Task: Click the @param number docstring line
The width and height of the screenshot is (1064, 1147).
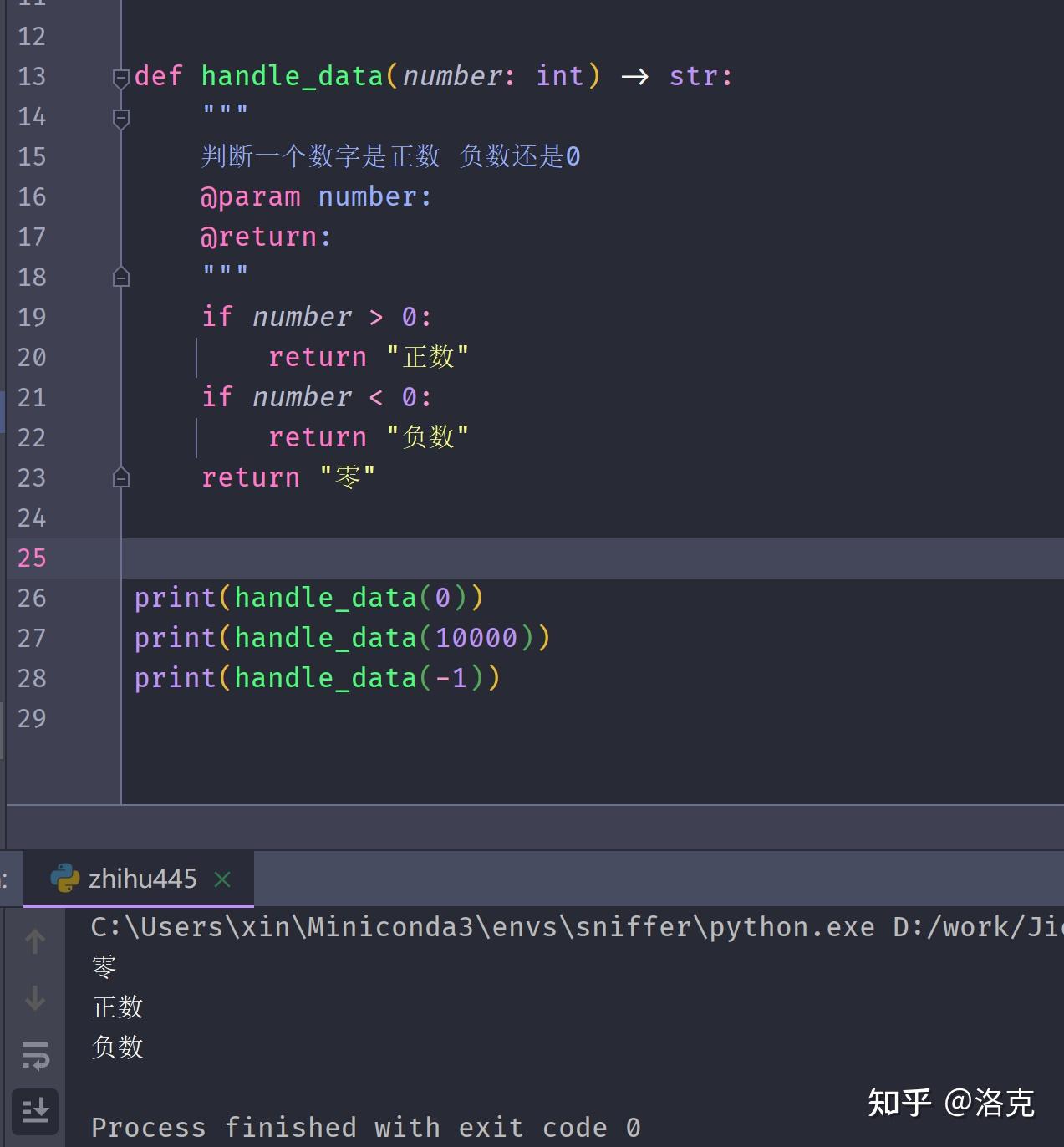Action: click(x=316, y=196)
